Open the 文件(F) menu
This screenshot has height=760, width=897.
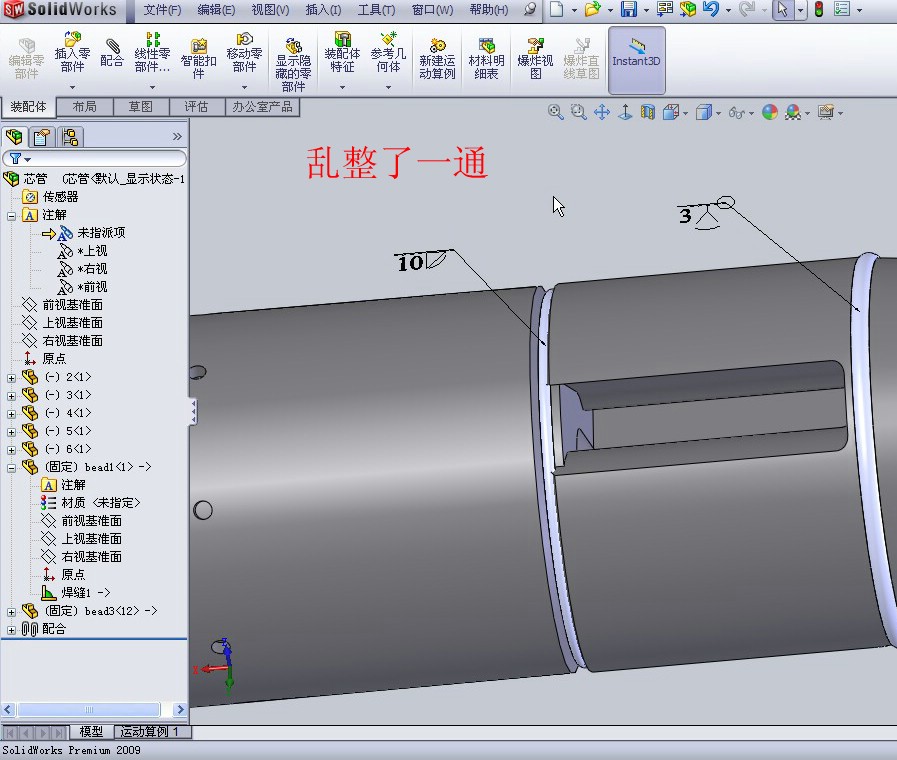[162, 10]
